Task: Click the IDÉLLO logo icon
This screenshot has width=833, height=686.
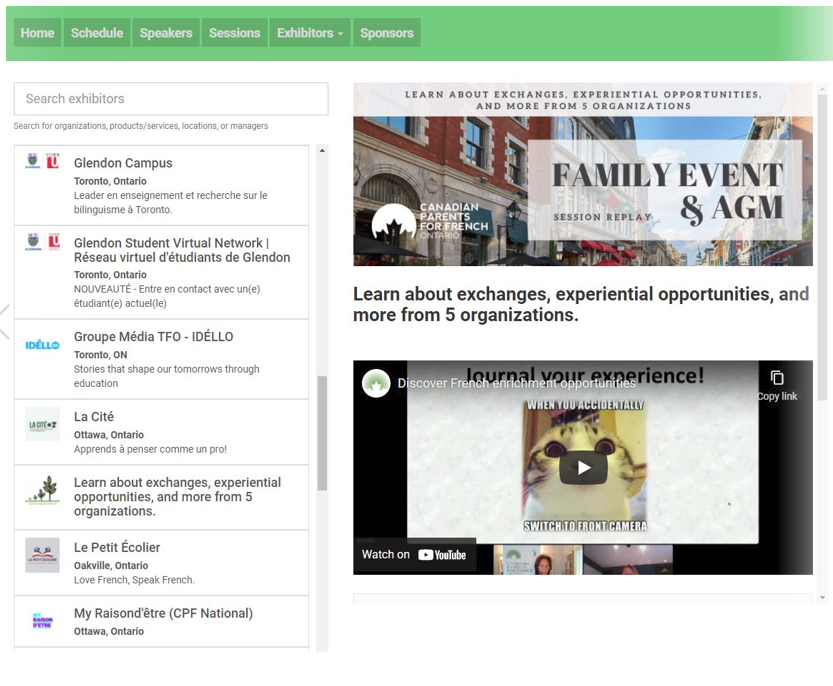Action: click(x=42, y=345)
